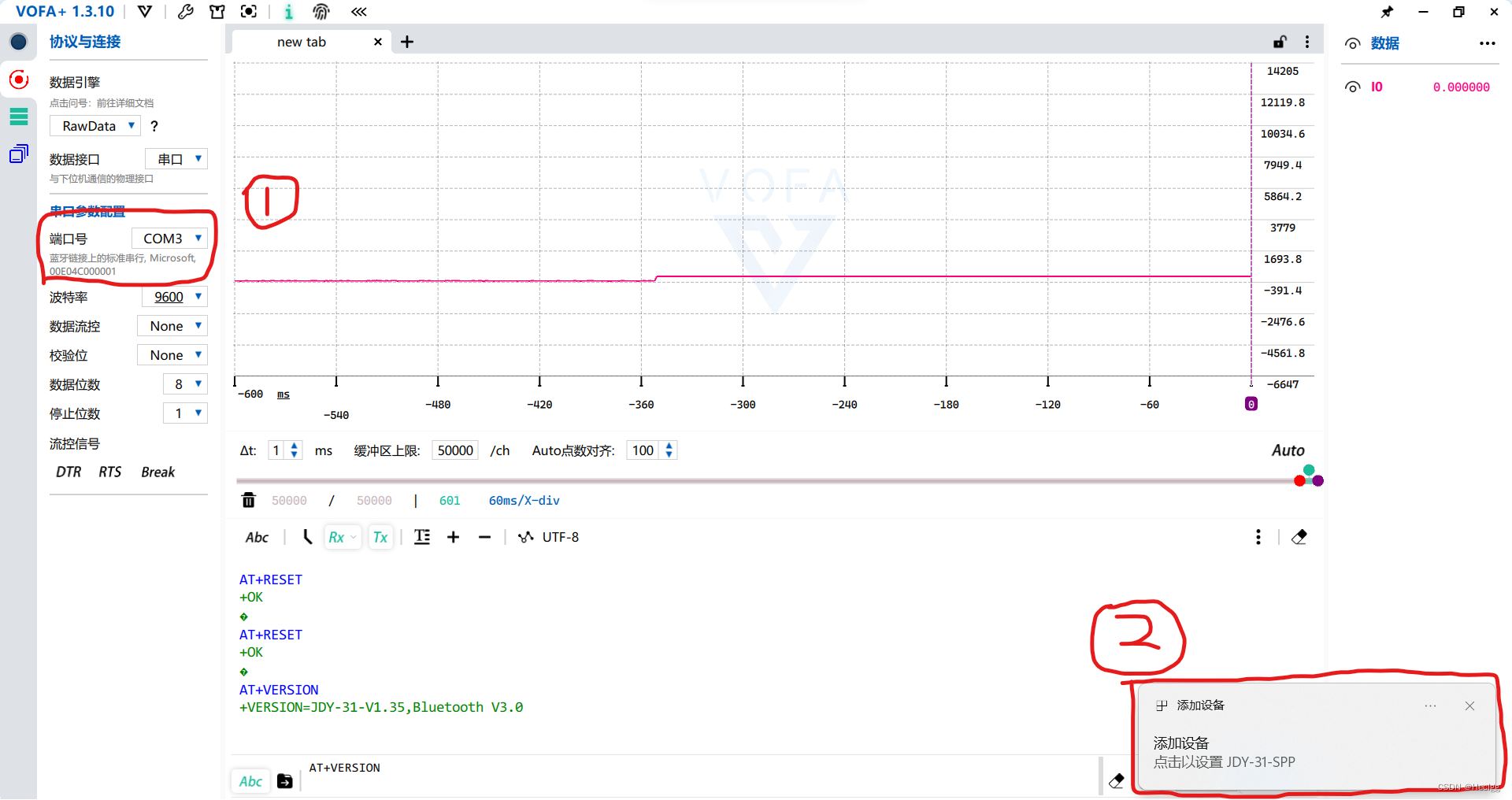Add a new tab with the plus button

407,42
